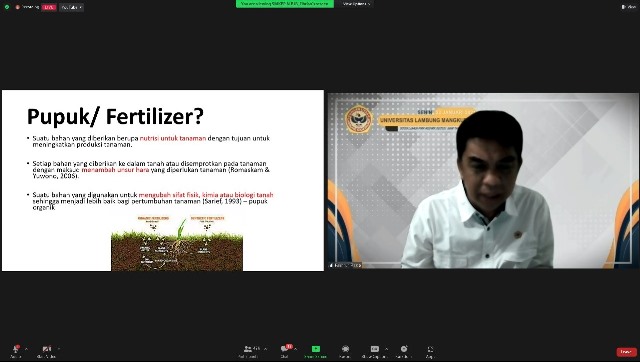
Task: Open the YouTube streaming dropdown at top left
Action: click(71, 7)
